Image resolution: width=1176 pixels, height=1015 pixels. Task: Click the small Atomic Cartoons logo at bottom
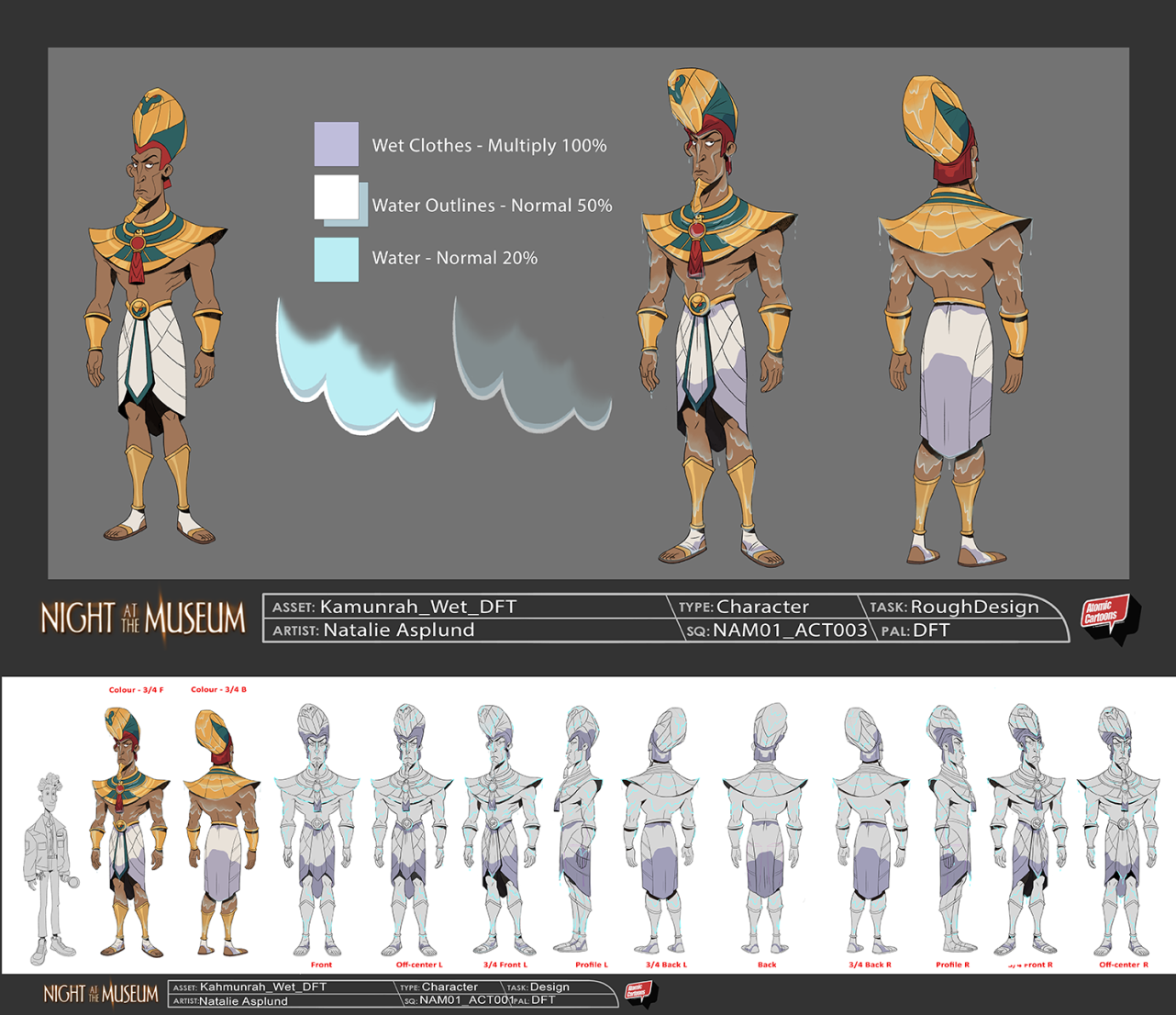pyautogui.click(x=641, y=994)
